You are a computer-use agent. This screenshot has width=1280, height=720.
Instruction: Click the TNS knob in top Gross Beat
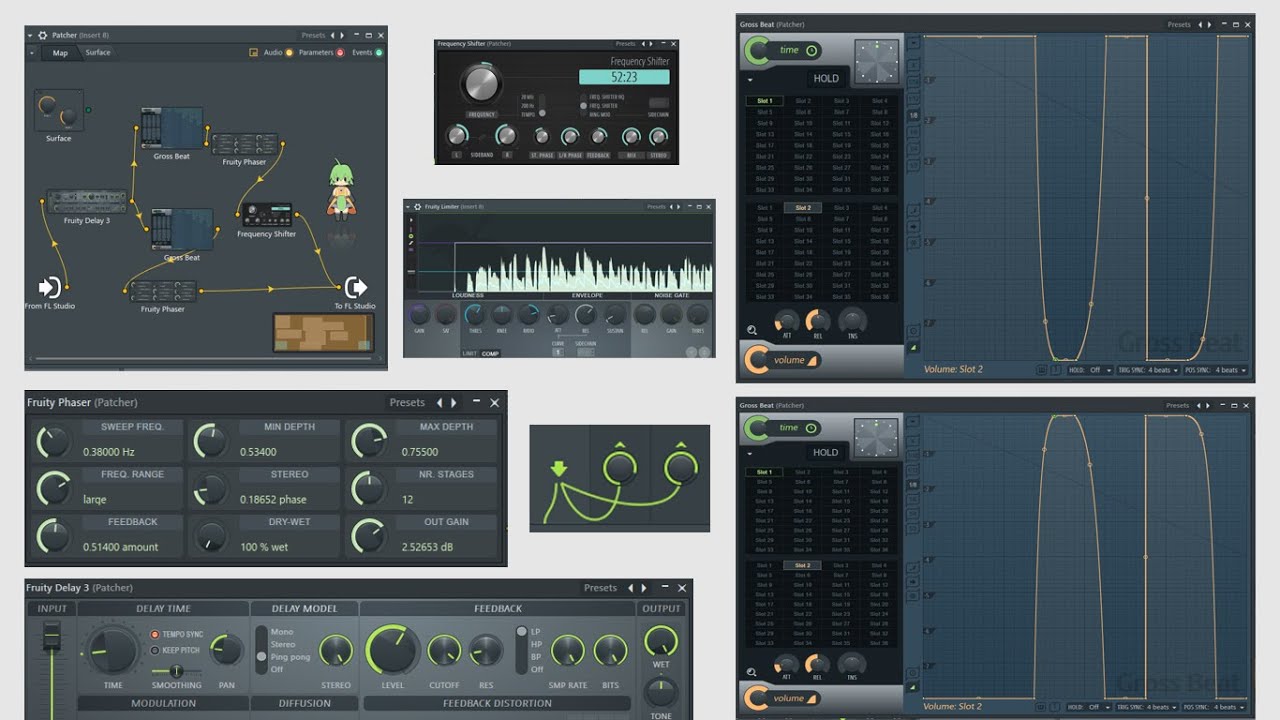pyautogui.click(x=852, y=320)
